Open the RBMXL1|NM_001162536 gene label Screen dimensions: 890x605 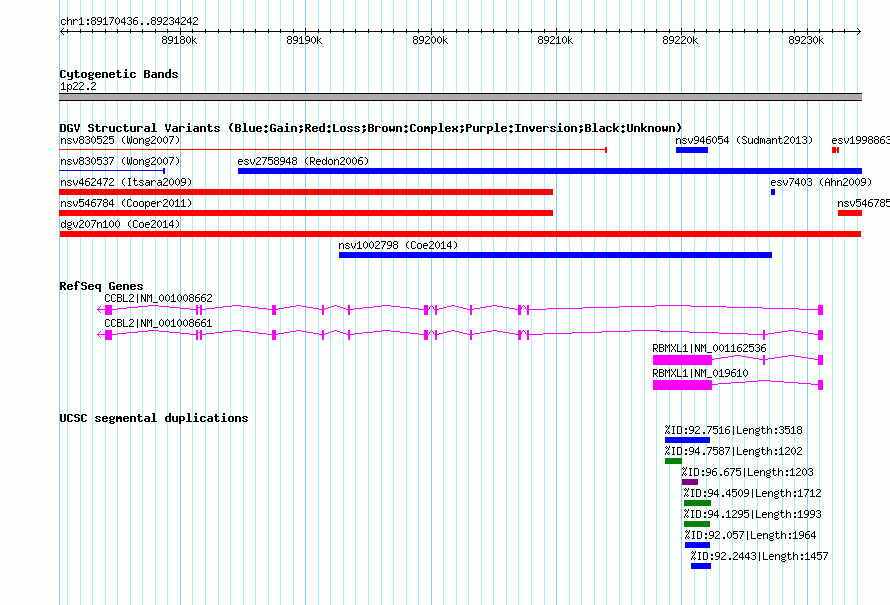(709, 348)
